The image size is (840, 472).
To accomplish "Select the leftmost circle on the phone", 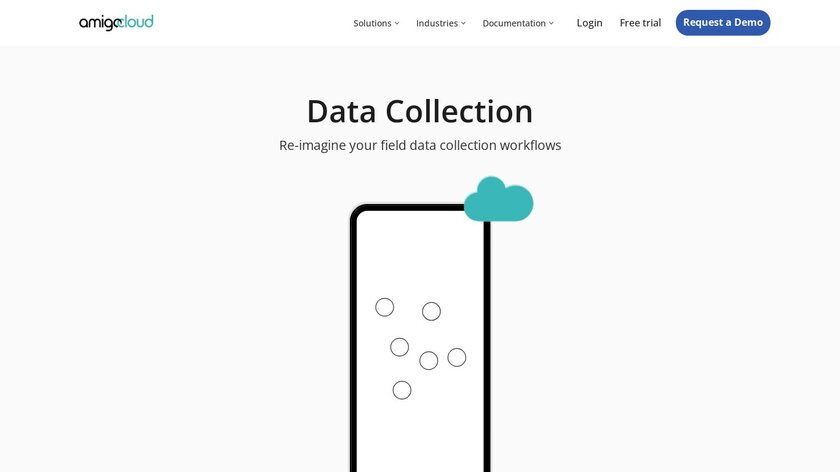I will (x=385, y=307).
